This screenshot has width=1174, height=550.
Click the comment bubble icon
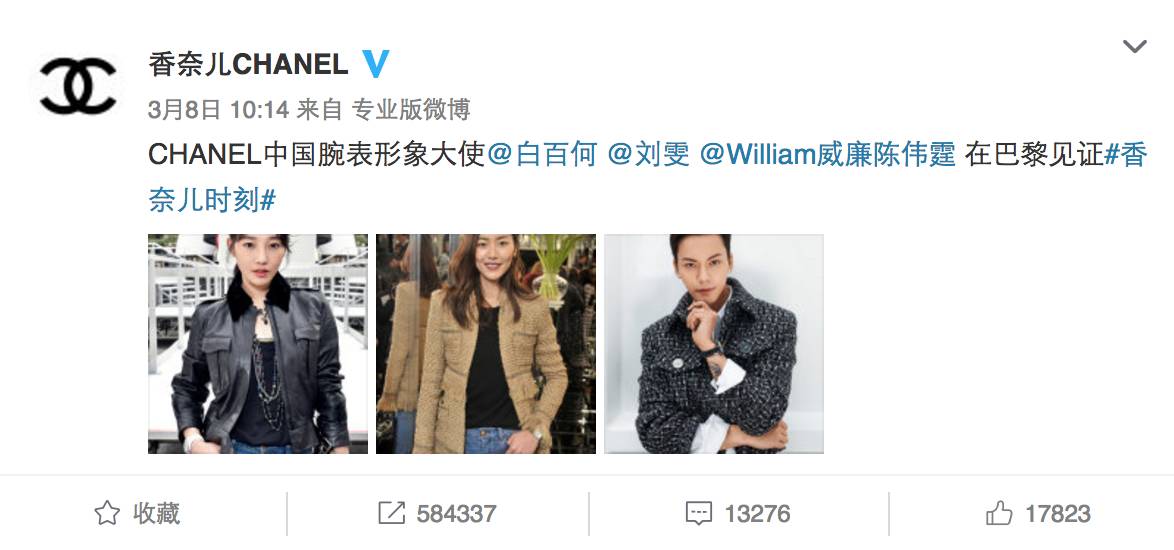(x=699, y=513)
